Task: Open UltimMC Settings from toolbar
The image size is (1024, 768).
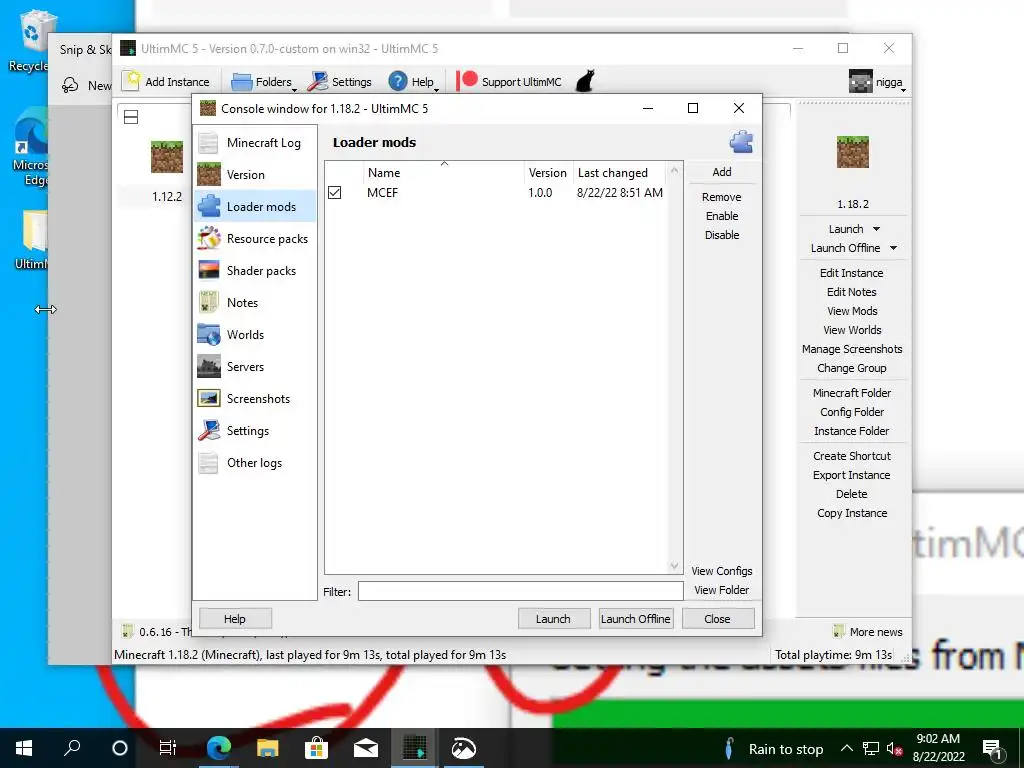Action: [340, 82]
